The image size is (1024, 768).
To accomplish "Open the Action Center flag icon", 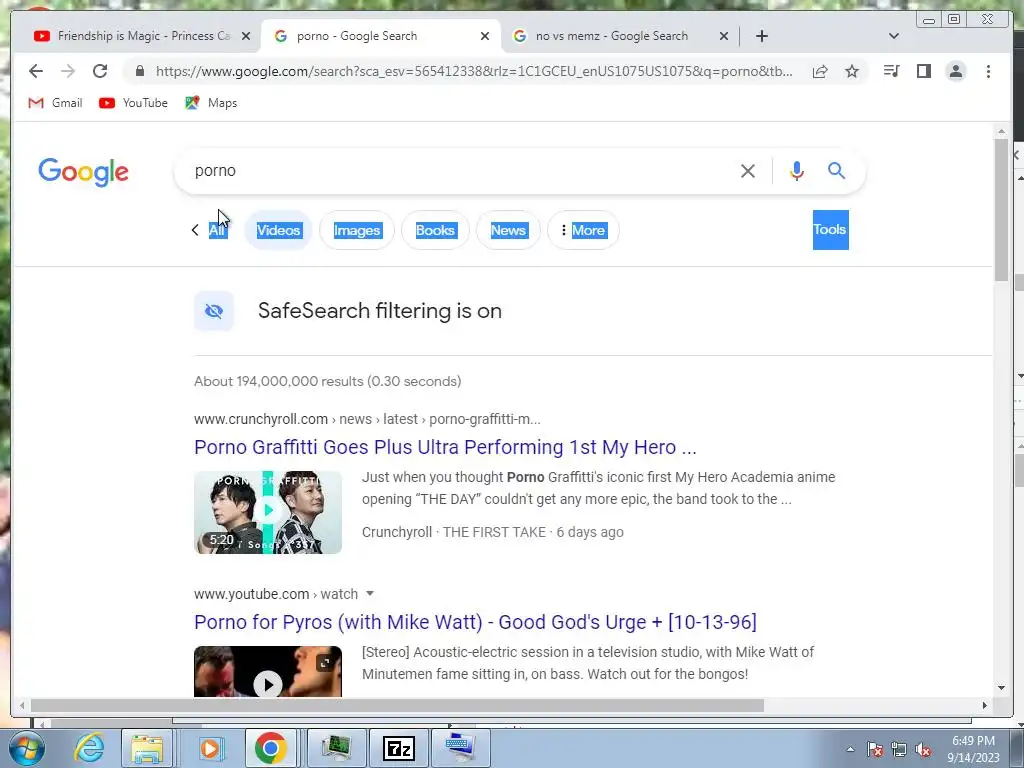I will pyautogui.click(x=875, y=749).
